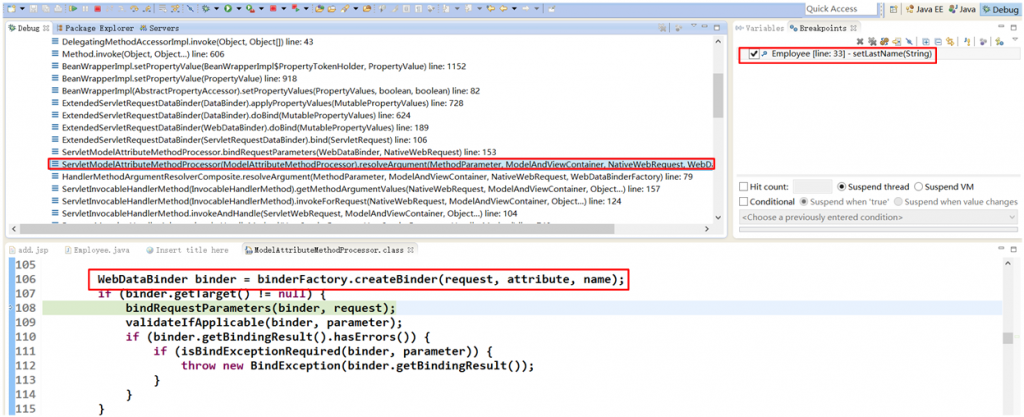Viewport: 1024px width, 417px height.
Task: Maximize the Debug view panel
Action: coord(717,28)
